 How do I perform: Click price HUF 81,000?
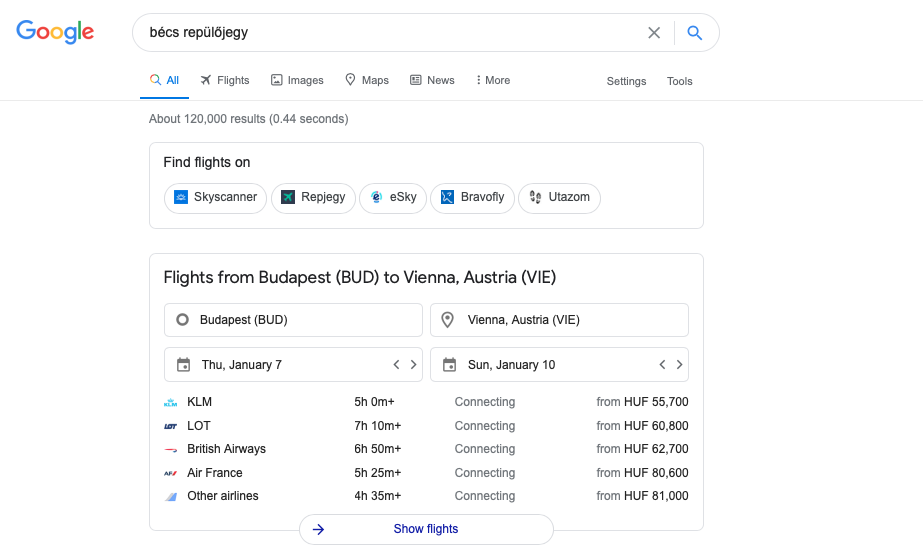(x=656, y=496)
